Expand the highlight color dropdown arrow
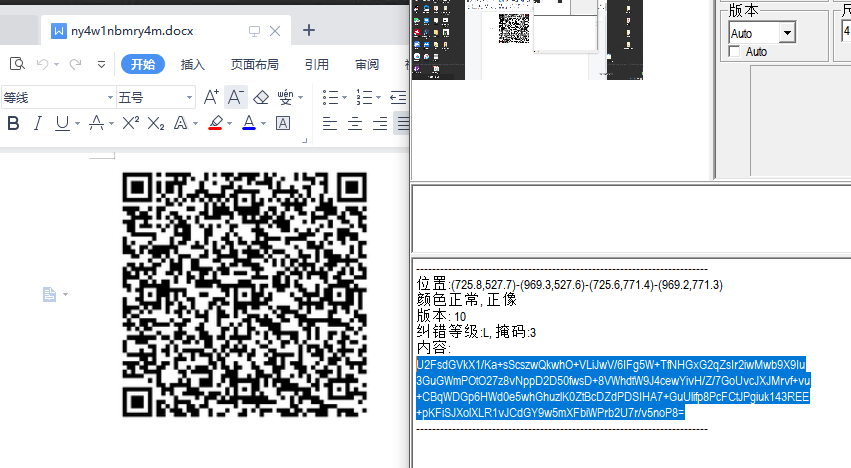Image resolution: width=851 pixels, height=468 pixels. (230, 124)
